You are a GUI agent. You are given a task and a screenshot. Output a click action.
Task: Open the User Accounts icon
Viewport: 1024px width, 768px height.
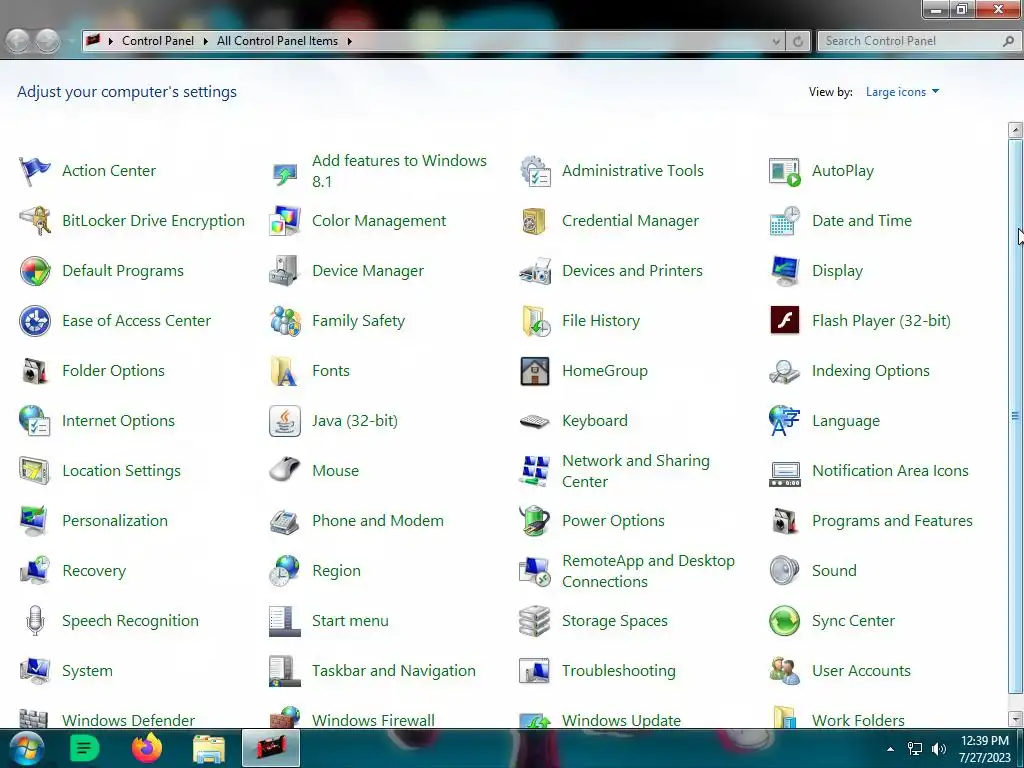click(x=784, y=671)
